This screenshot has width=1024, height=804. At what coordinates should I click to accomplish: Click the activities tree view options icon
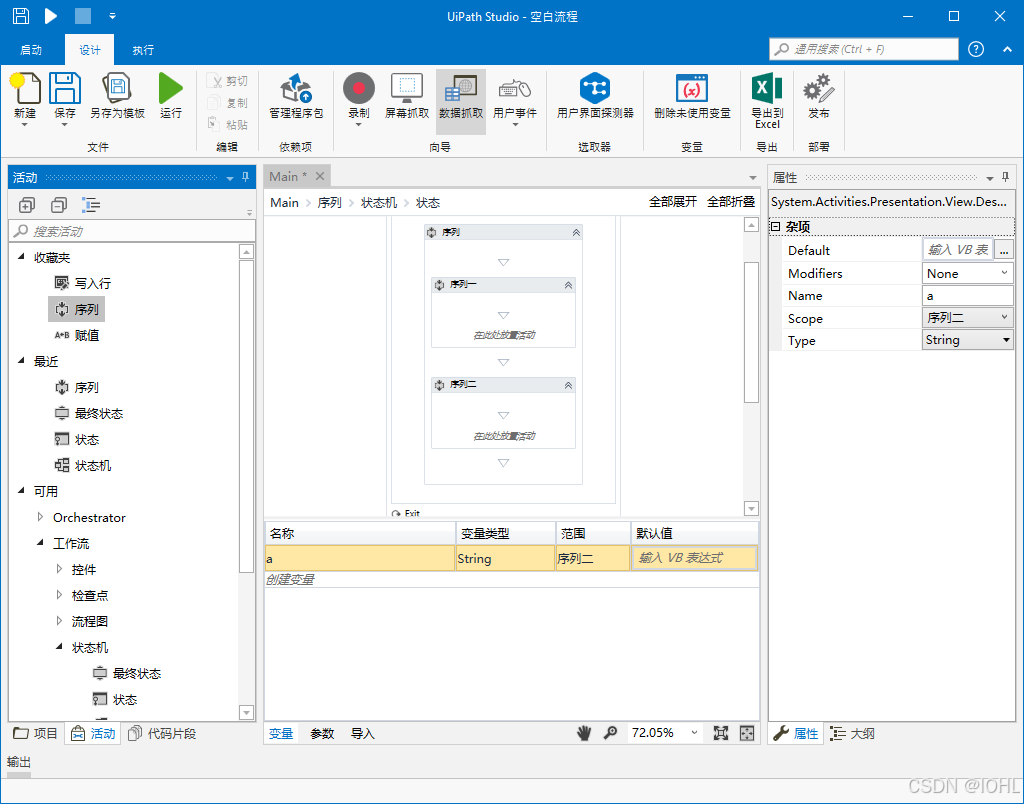click(x=91, y=205)
